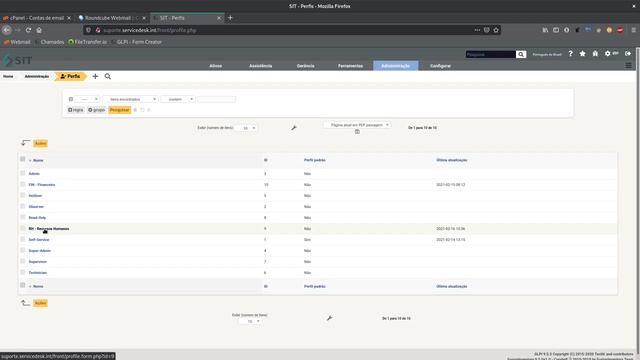Click the export icon under the PDF dropdown
The image size is (640, 360).
[357, 131]
